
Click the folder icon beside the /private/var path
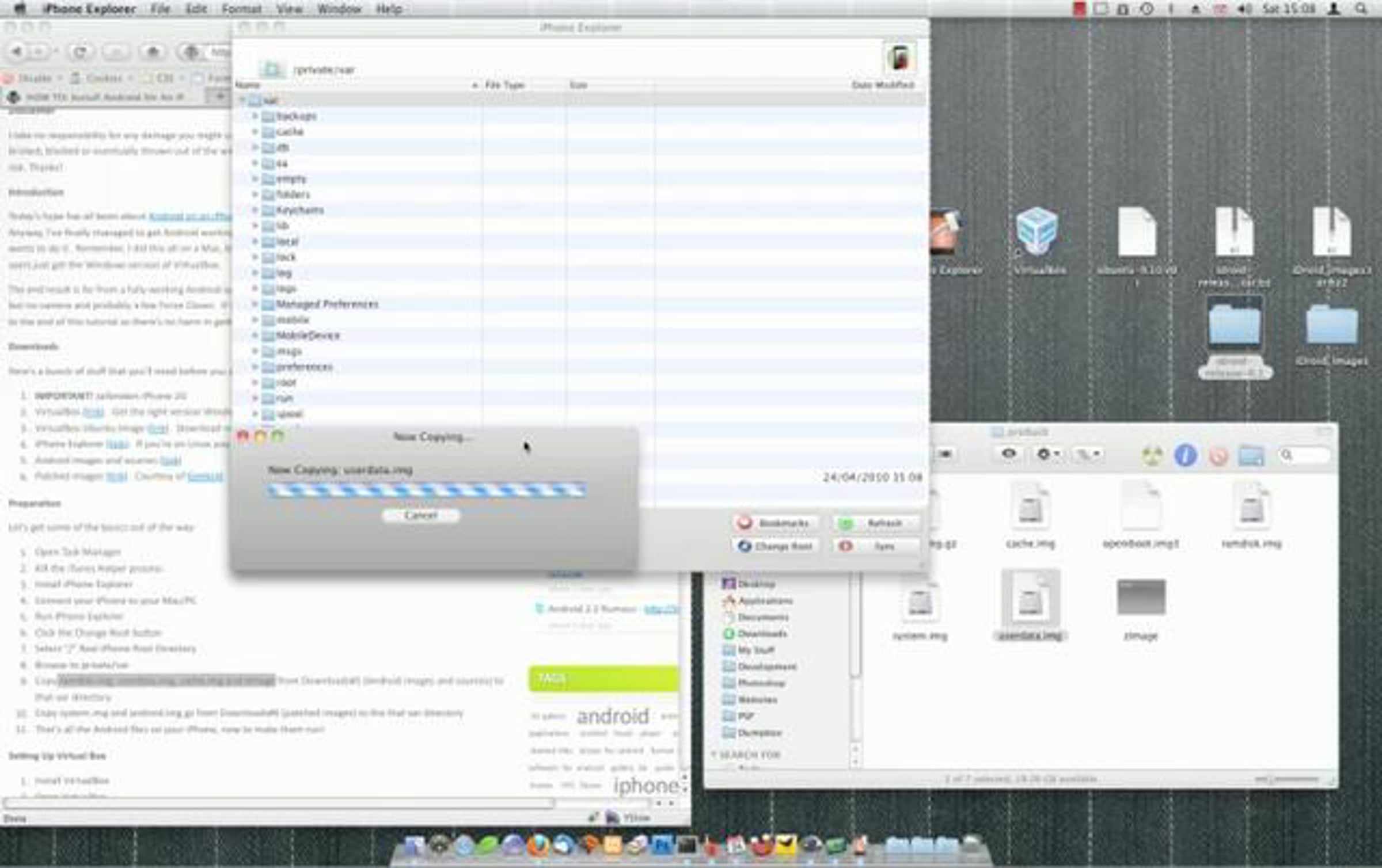pyautogui.click(x=272, y=70)
